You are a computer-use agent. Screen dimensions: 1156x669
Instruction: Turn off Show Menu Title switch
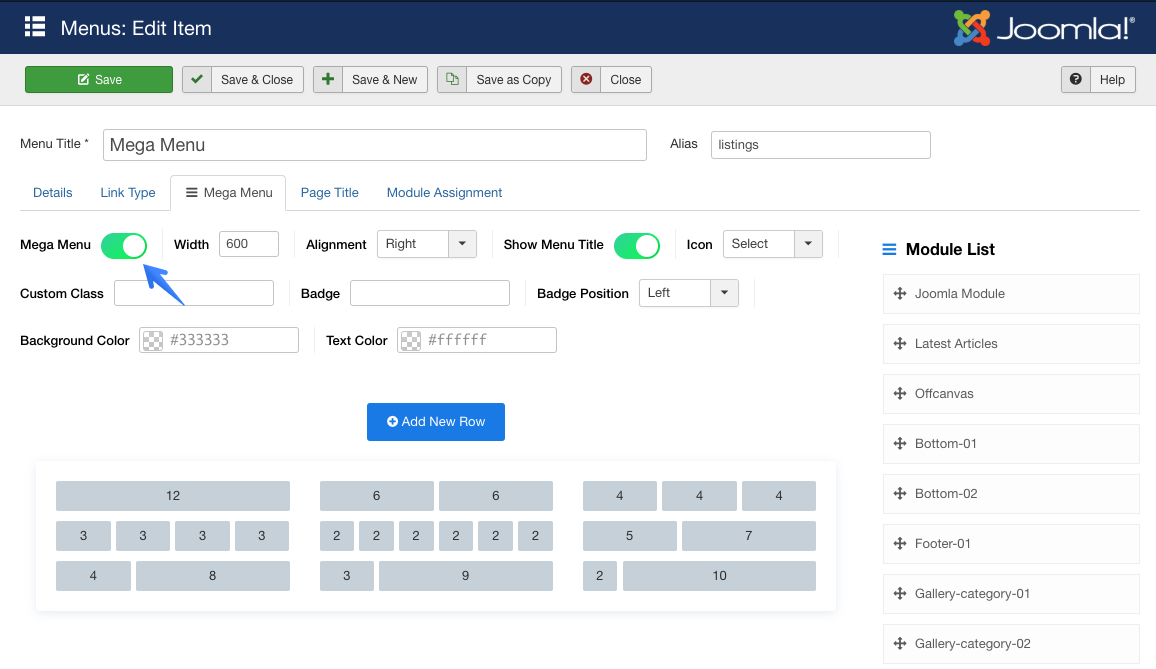point(637,245)
